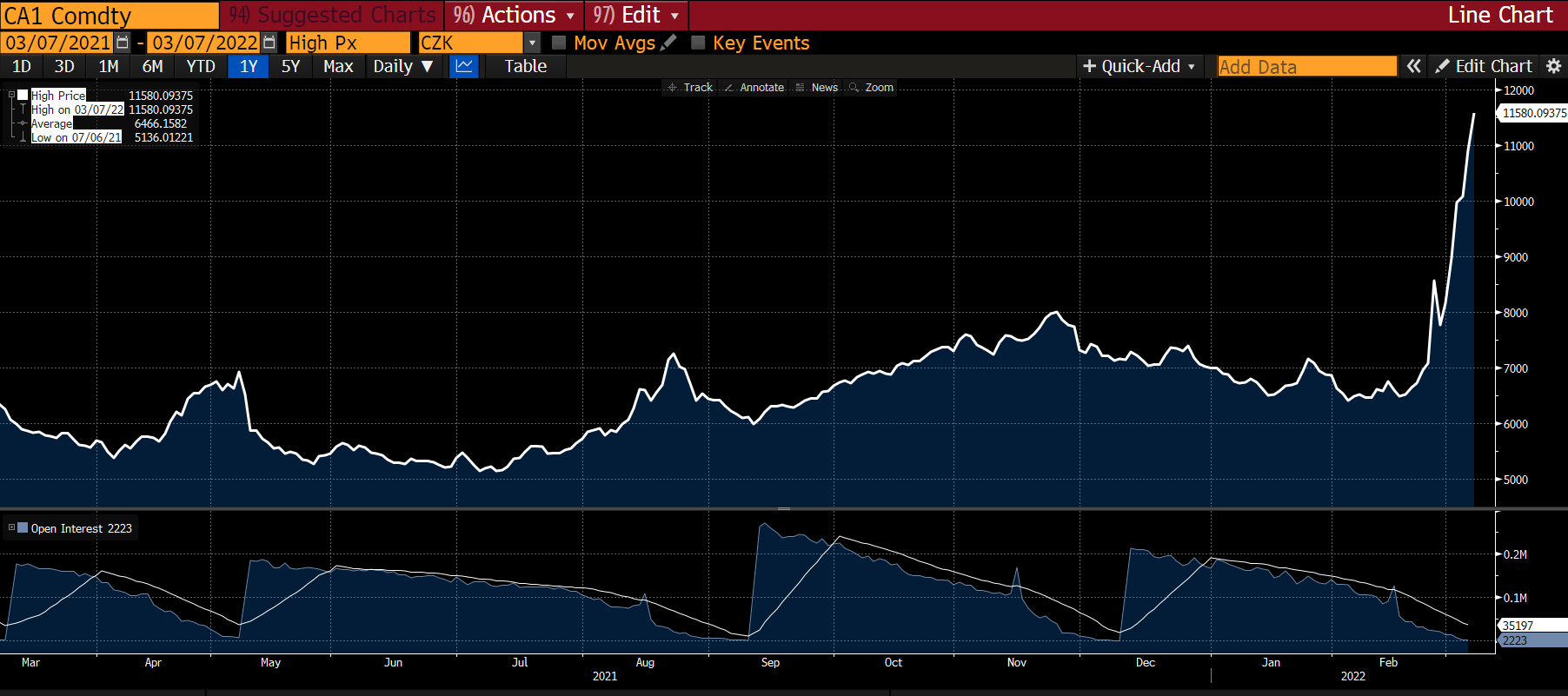Enable the Key Events checkbox
Screen dimensions: 1568x696
(698, 43)
